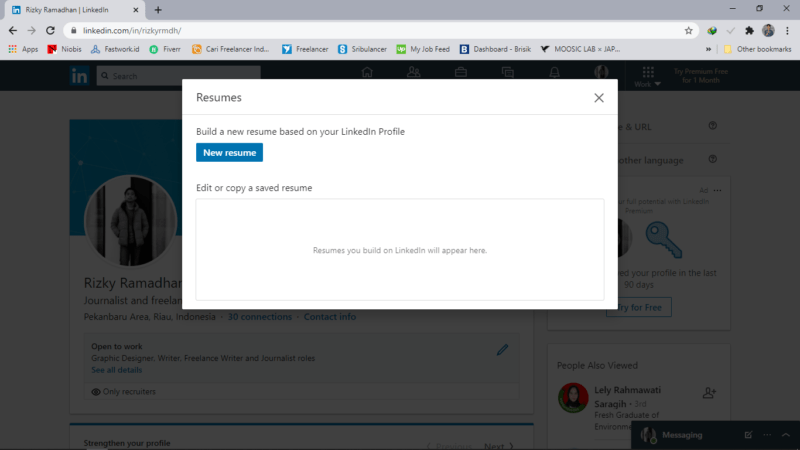Screen dimensions: 800x450
Task: Go back with browser back arrow
Action: pyautogui.click(x=13, y=31)
